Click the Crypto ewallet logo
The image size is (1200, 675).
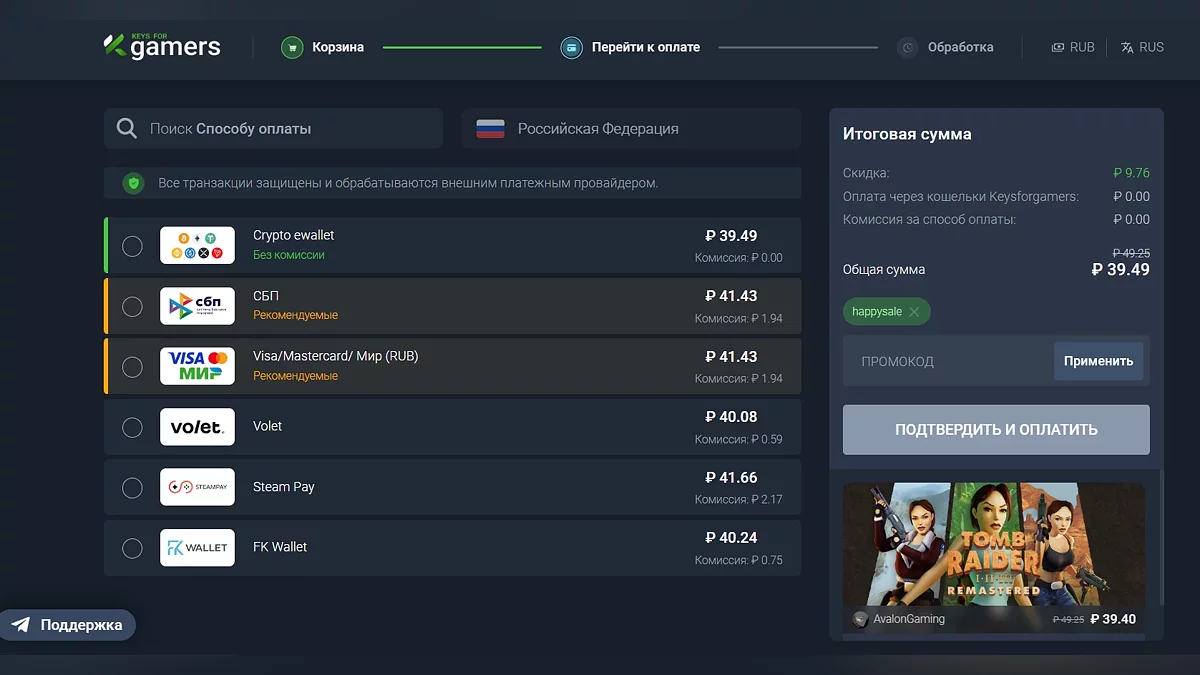click(x=197, y=246)
